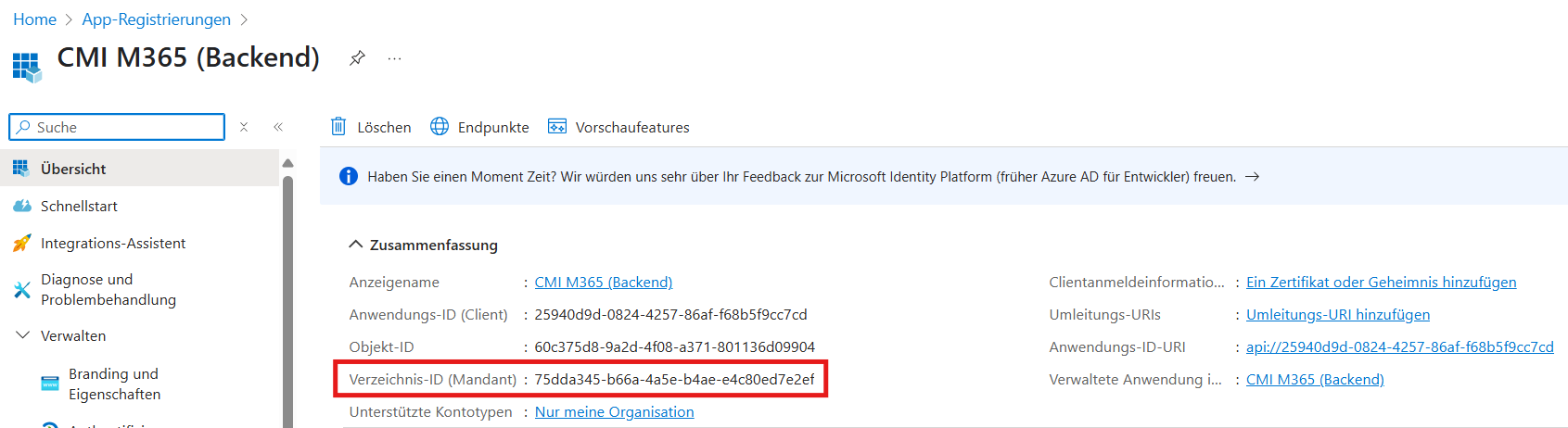Click the feedback banner arrow
Viewport: 1568px width, 428px height.
1252,177
